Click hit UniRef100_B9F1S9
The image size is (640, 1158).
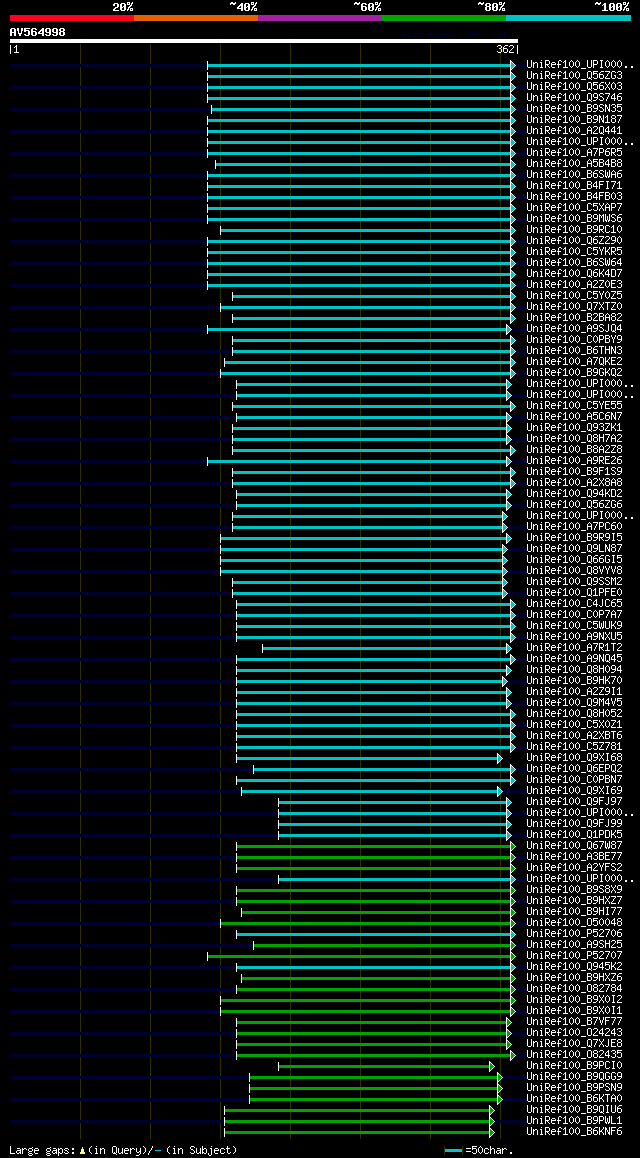pos(574,472)
